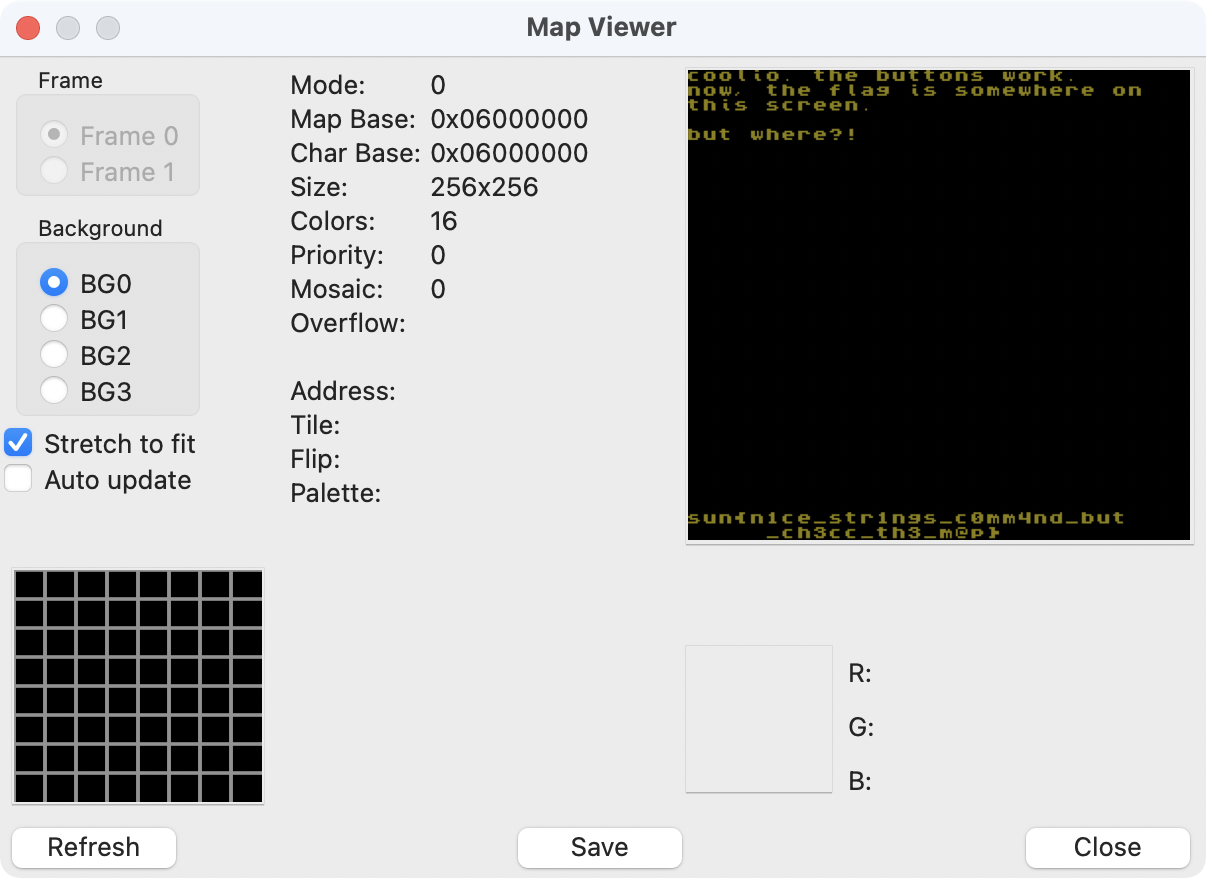Viewport: 1206px width, 878px height.
Task: Click the Map Viewer window title
Action: click(601, 27)
